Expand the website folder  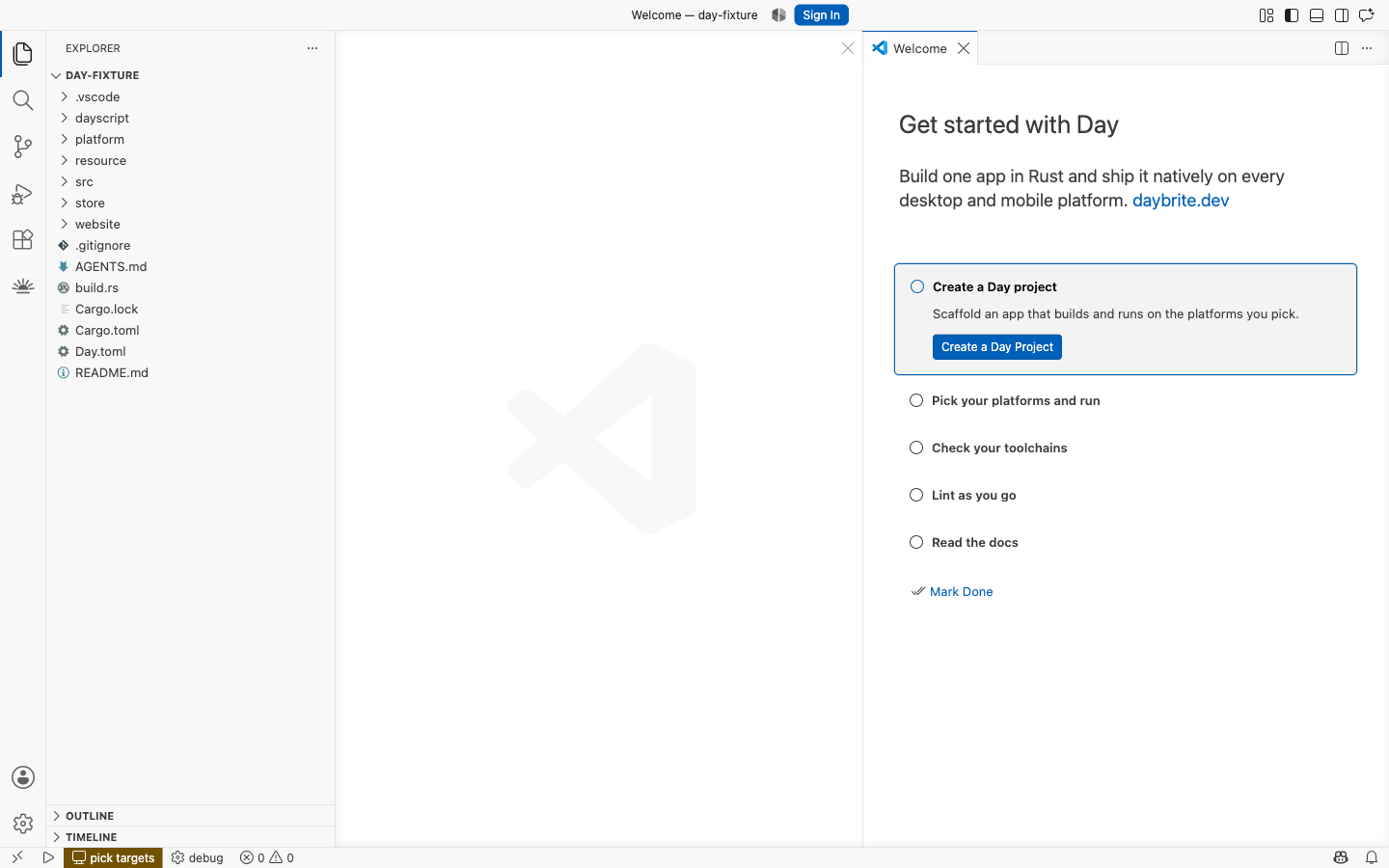191,224
